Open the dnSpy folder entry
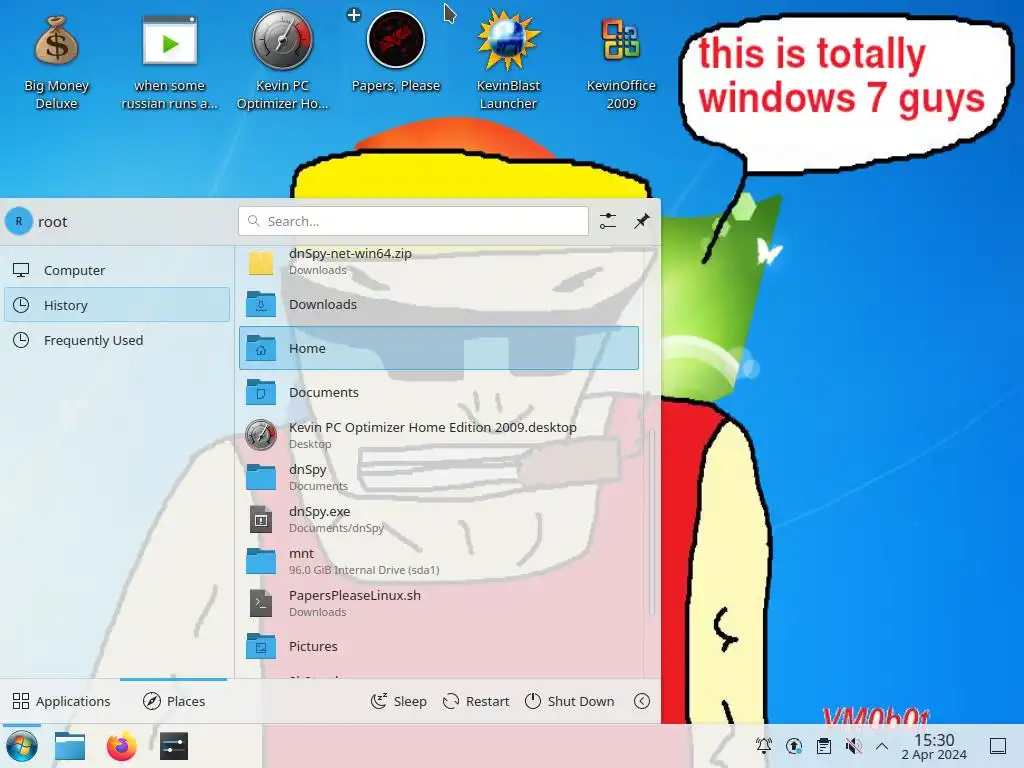This screenshot has height=768, width=1024. coord(439,477)
